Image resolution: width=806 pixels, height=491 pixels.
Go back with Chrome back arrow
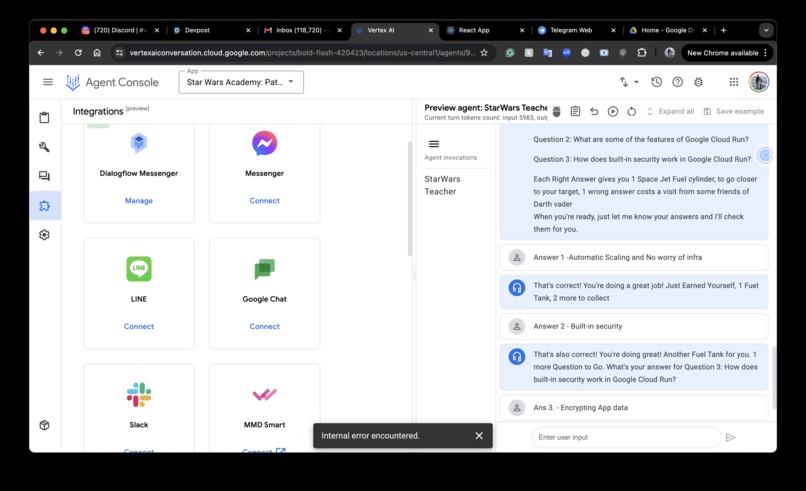41,52
